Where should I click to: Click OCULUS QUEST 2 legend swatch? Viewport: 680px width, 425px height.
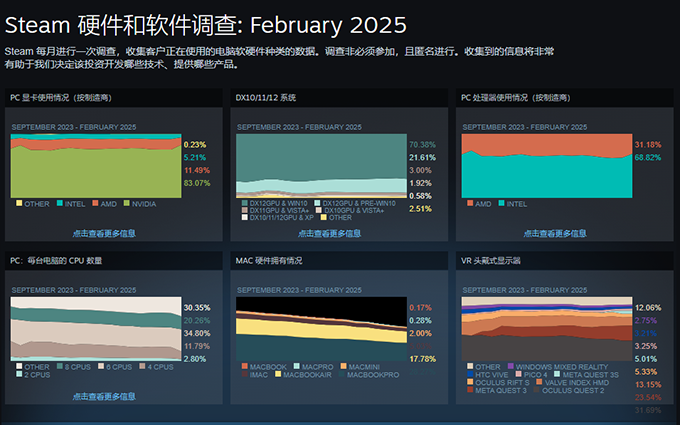(x=537, y=389)
